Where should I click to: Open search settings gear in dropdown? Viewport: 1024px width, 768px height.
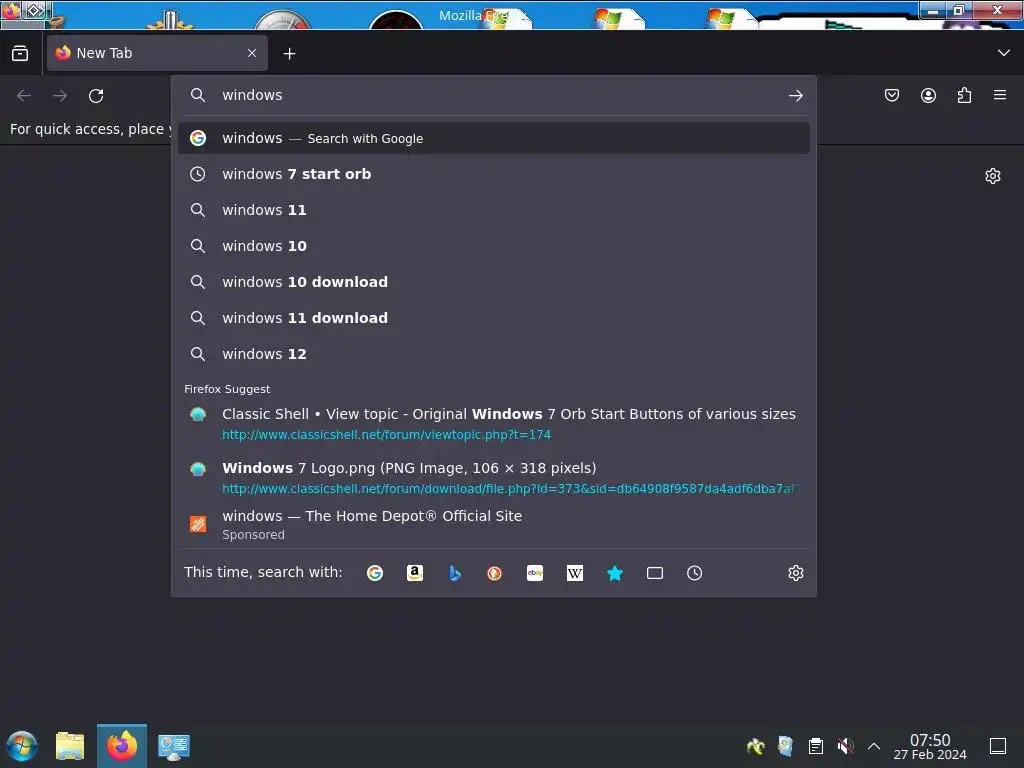click(795, 573)
